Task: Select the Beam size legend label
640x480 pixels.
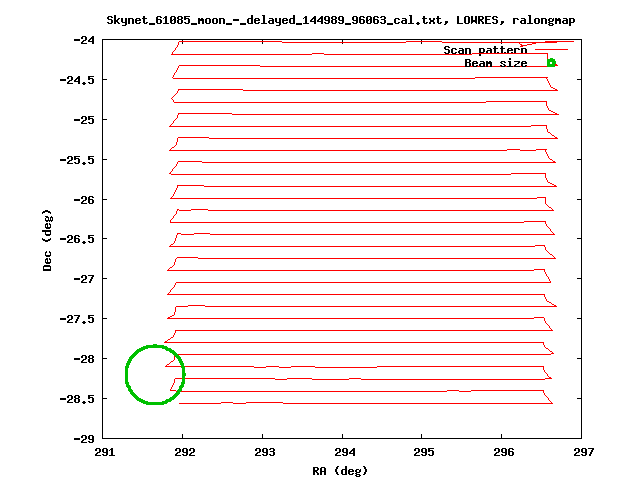Action: click(495, 63)
